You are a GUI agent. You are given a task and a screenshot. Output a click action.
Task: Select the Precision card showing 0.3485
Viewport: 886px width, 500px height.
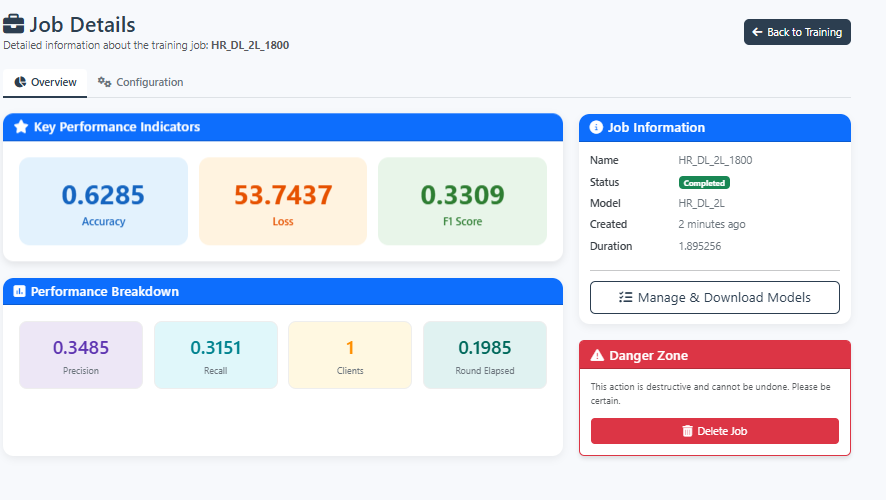(x=81, y=355)
